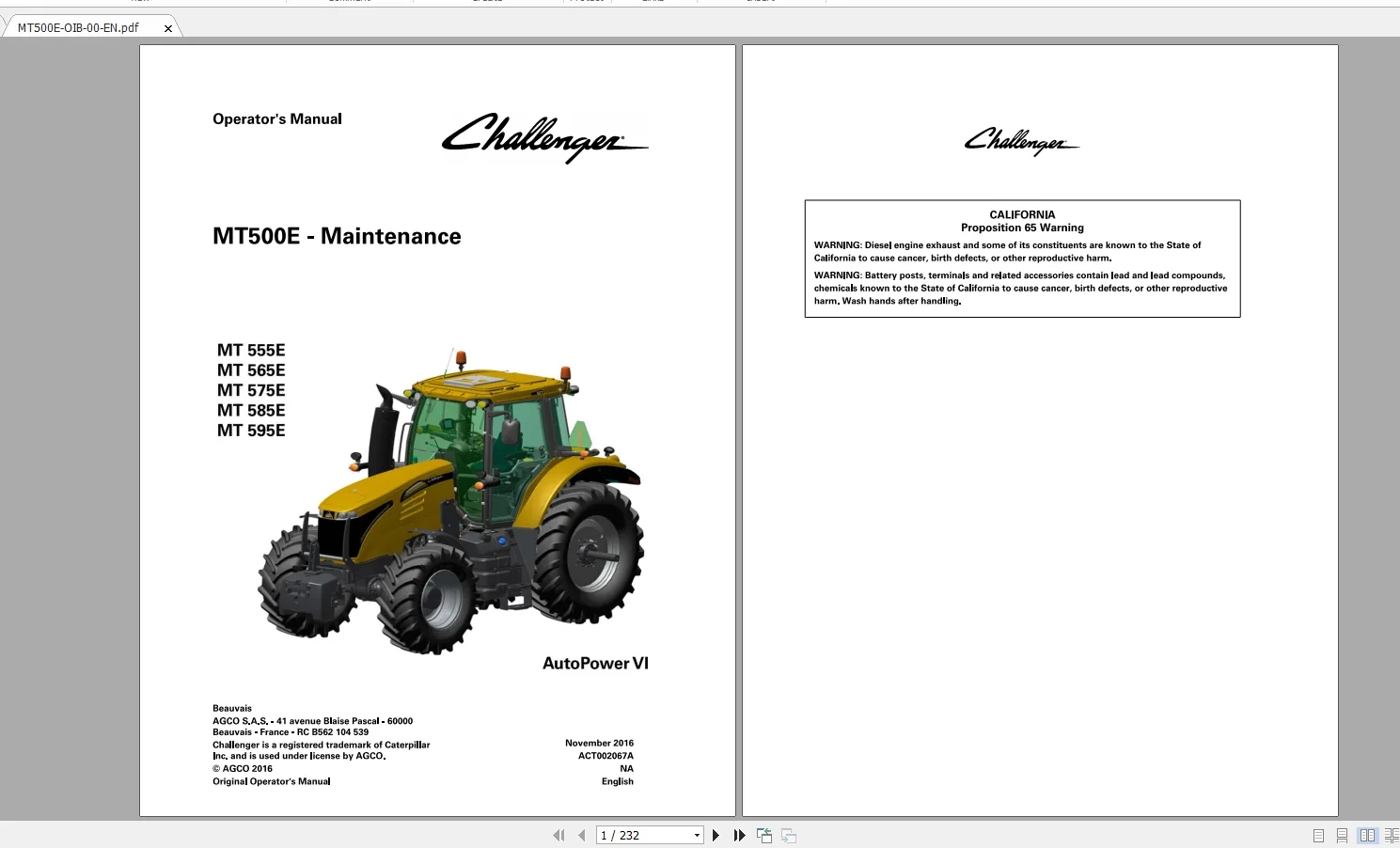Click the Challenger logo on the cover page
The width and height of the screenshot is (1400, 848).
544,138
